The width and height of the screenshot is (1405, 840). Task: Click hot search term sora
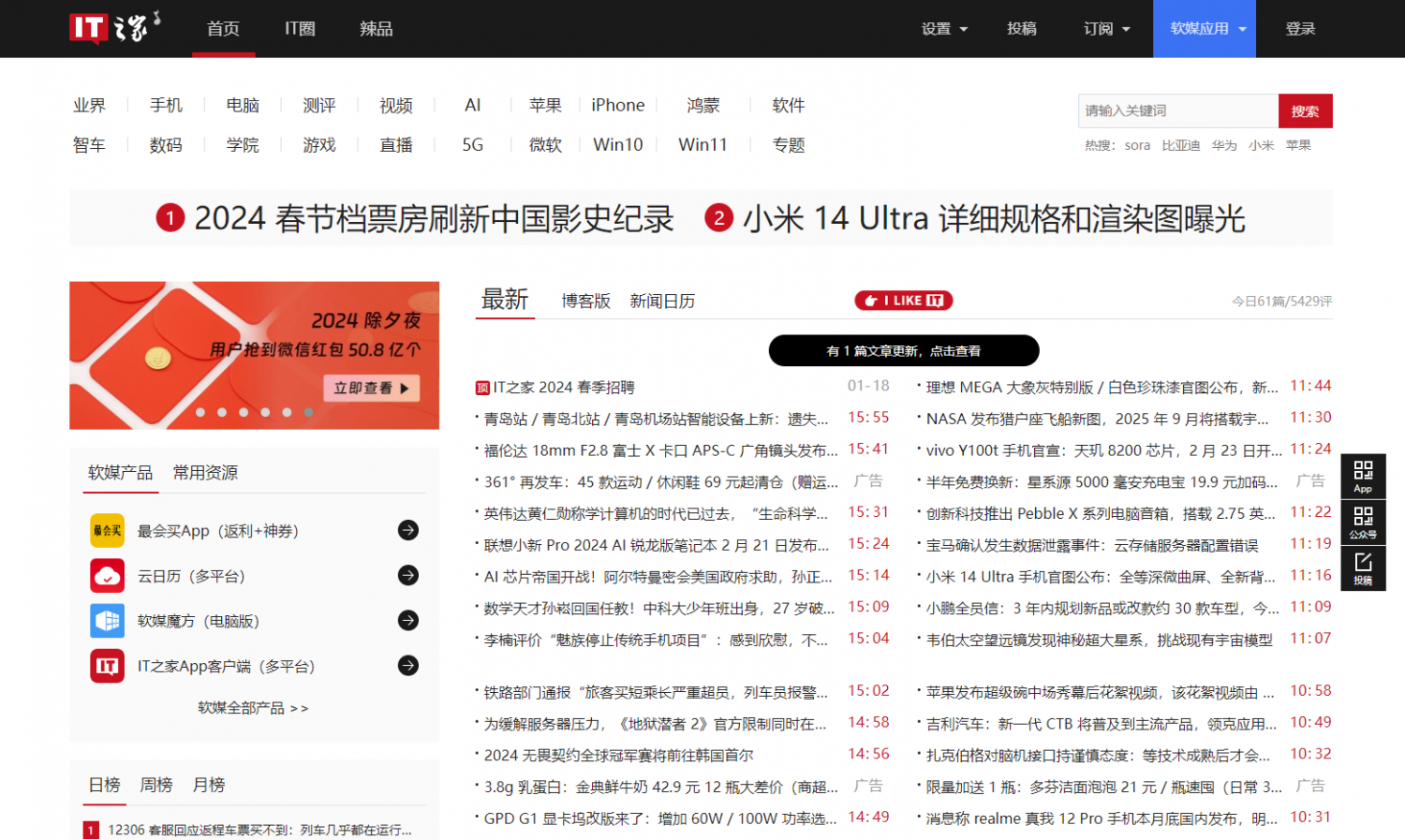tap(1137, 145)
